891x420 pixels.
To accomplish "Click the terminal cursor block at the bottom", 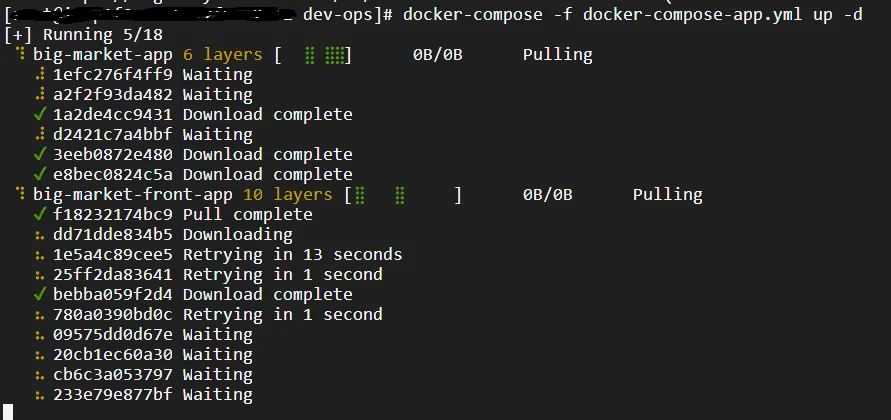I will coord(8,411).
